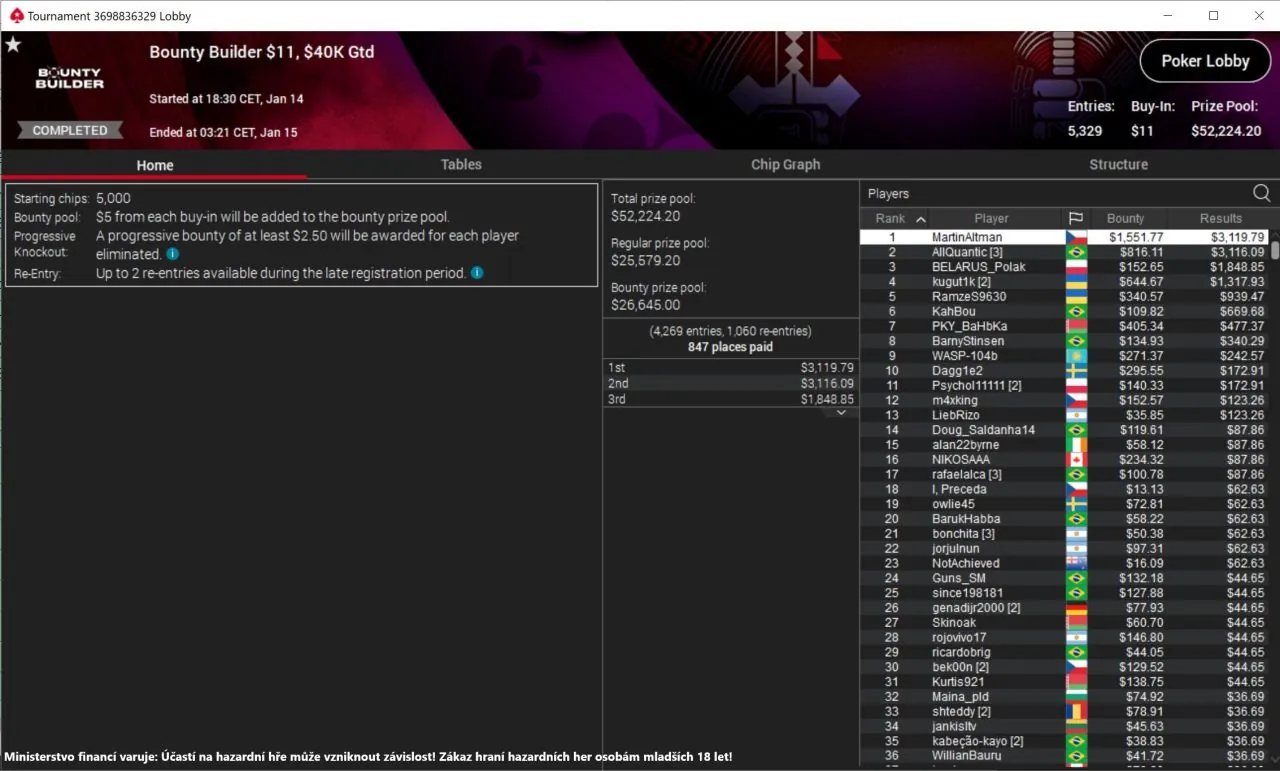Click Progressive Knockout info icon

click(x=172, y=254)
